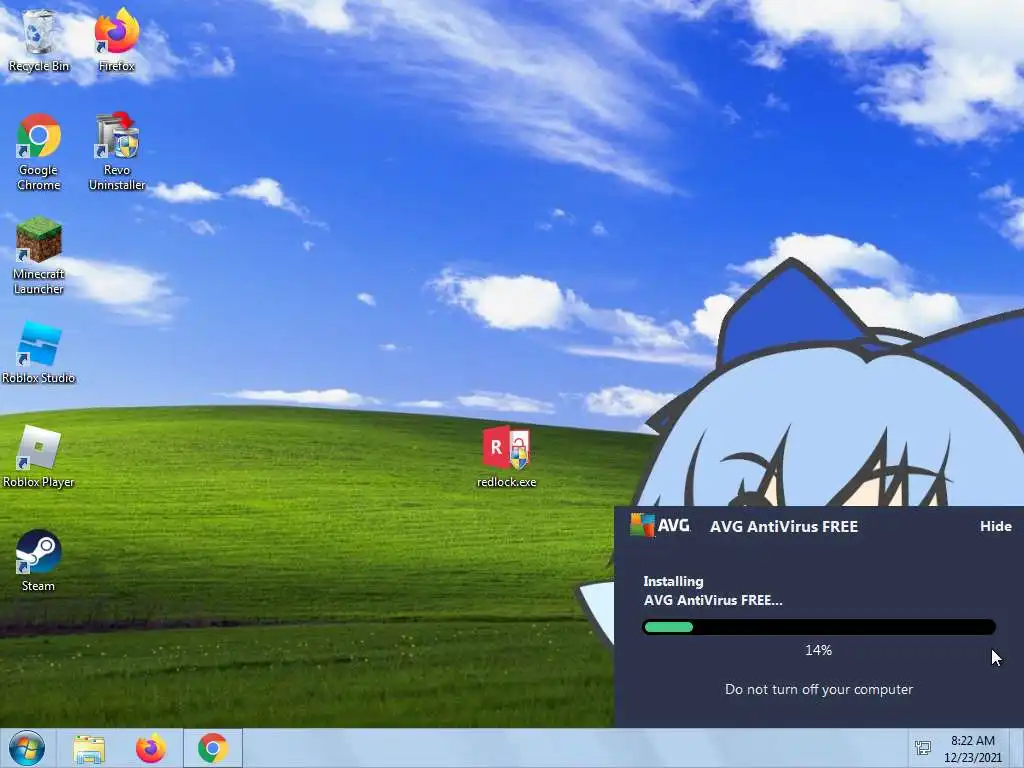The width and height of the screenshot is (1024, 768).
Task: Select the Firefox desktop shortcut
Action: click(x=116, y=40)
